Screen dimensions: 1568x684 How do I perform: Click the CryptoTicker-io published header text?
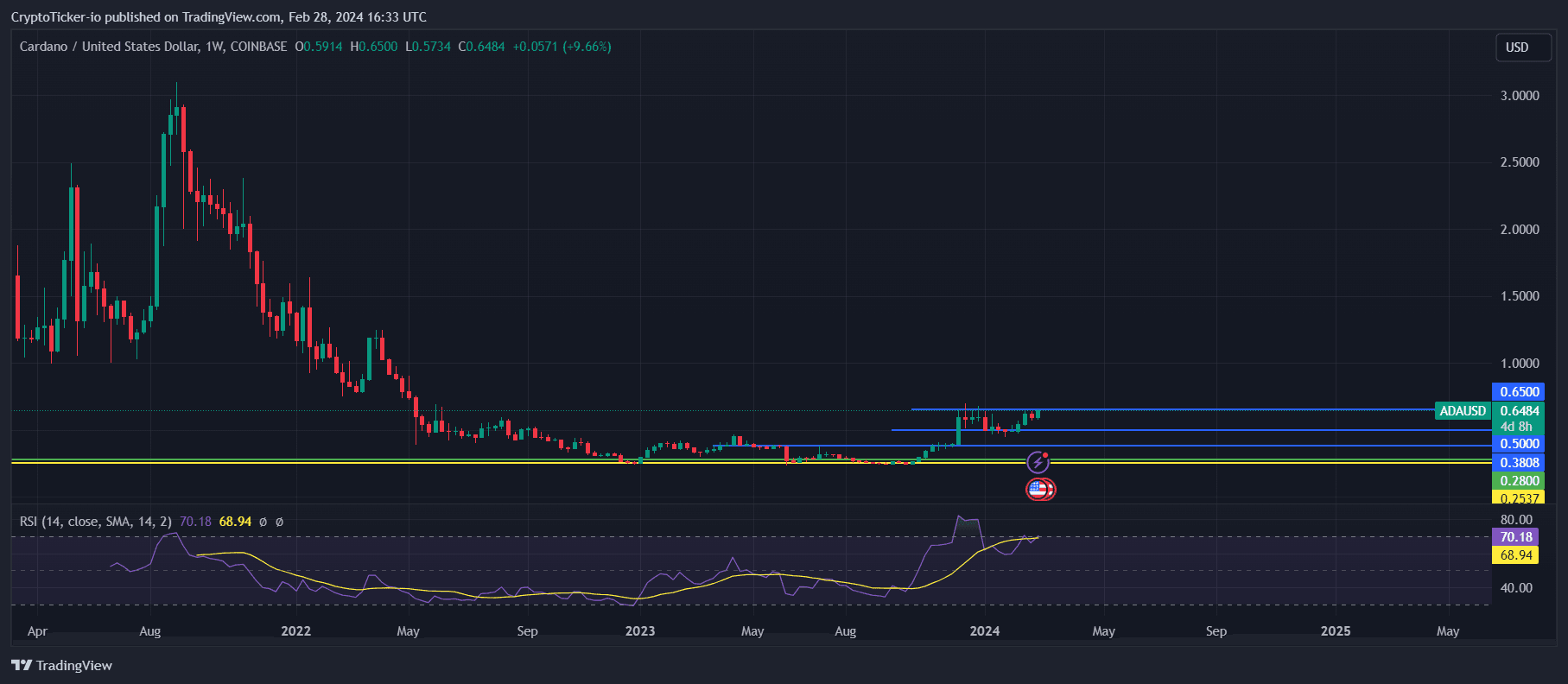pos(219,17)
